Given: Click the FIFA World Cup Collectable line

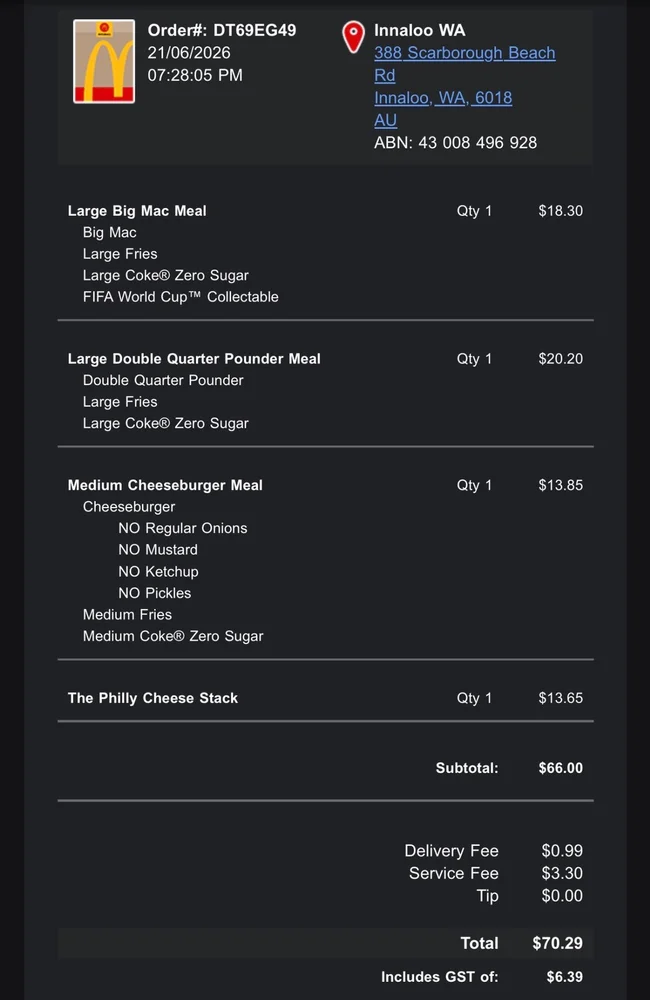Looking at the screenshot, I should (x=181, y=297).
